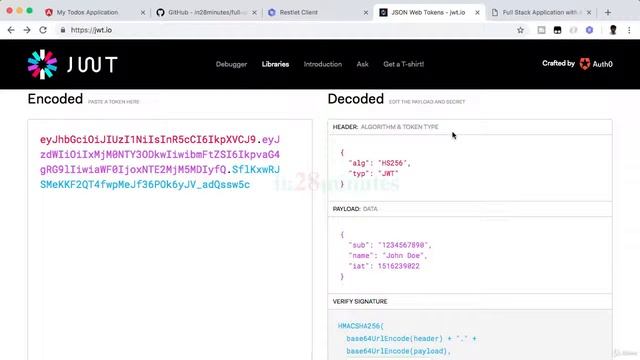Open the Ask nav link
Viewport: 640px width, 360px height.
tap(362, 64)
